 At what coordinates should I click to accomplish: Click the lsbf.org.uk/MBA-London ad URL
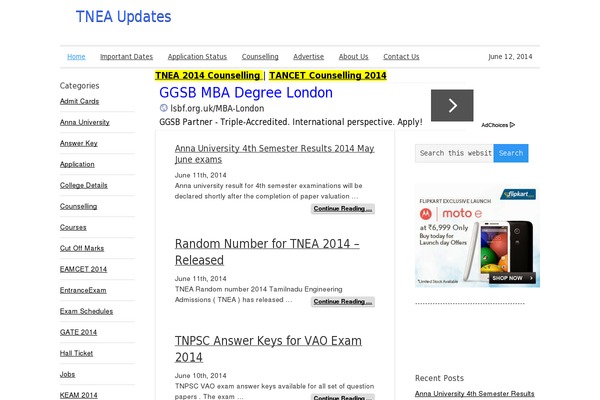click(x=217, y=108)
